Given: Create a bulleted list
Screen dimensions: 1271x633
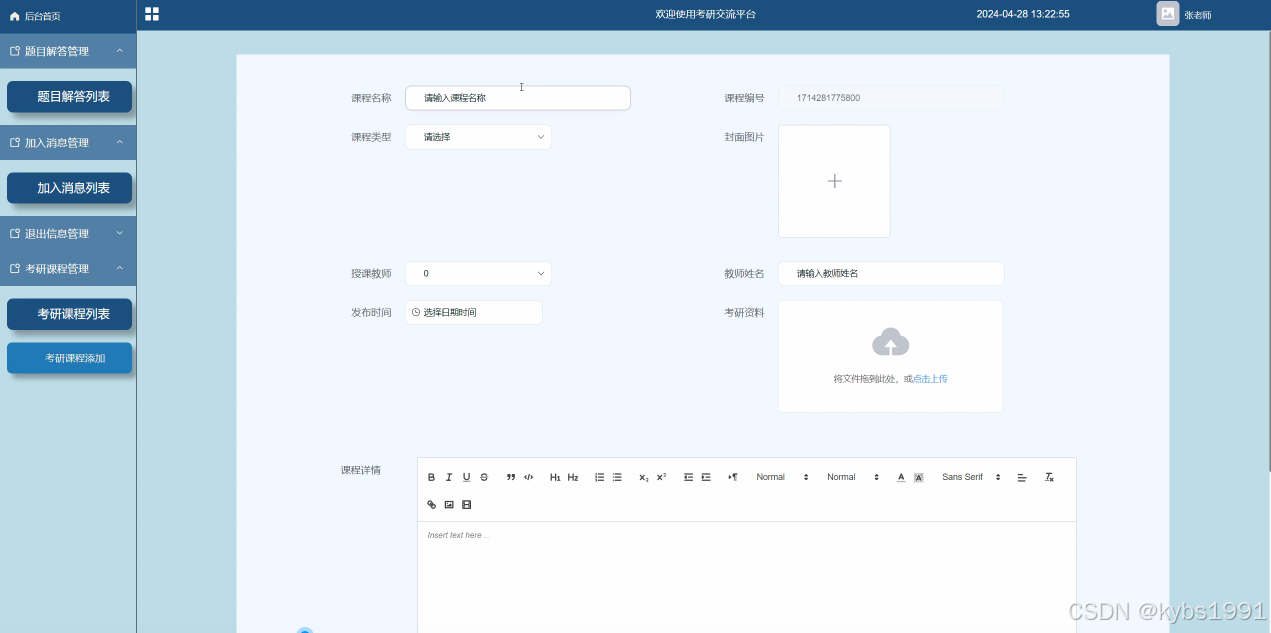Looking at the screenshot, I should [617, 478].
